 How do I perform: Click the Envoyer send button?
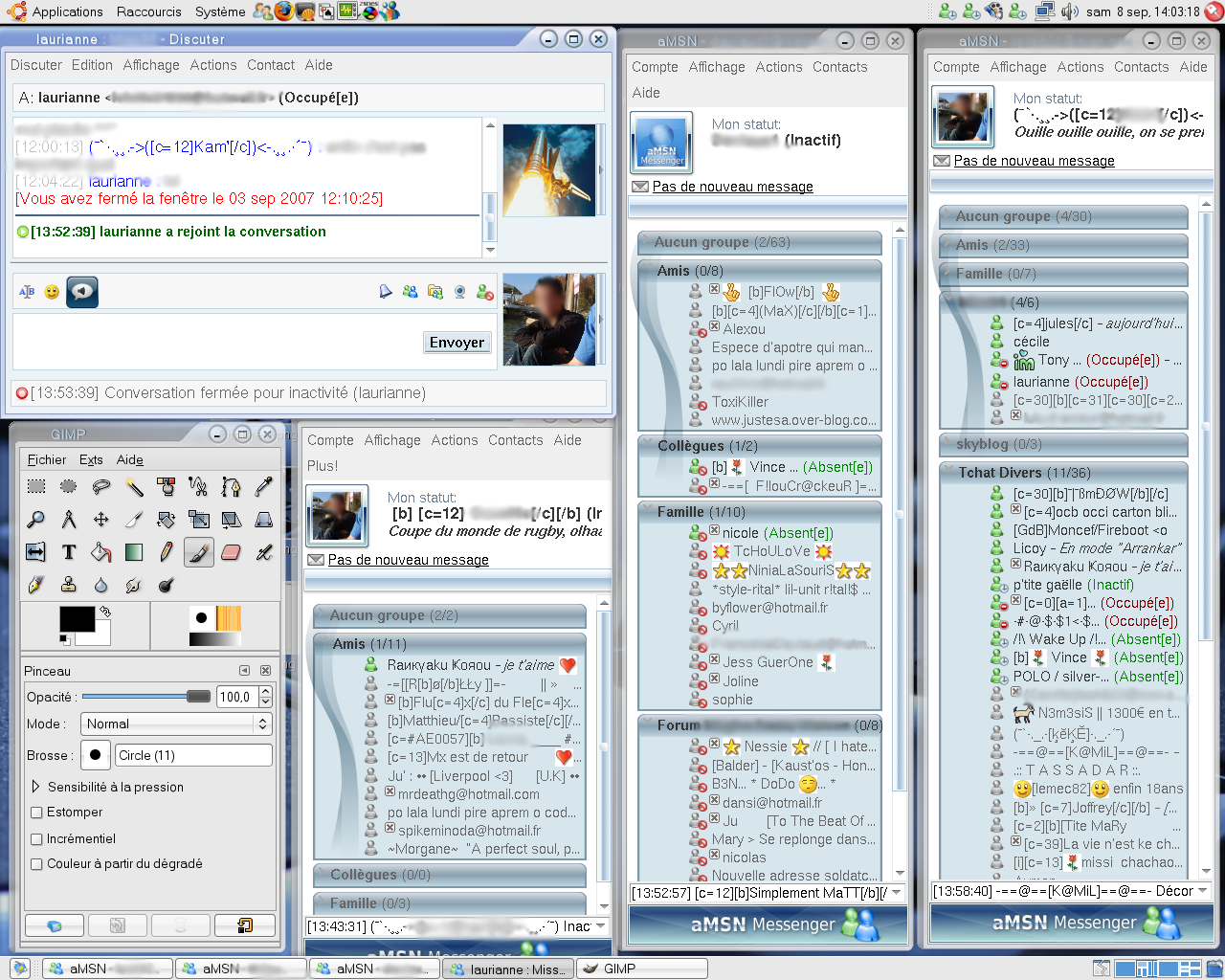pos(457,343)
